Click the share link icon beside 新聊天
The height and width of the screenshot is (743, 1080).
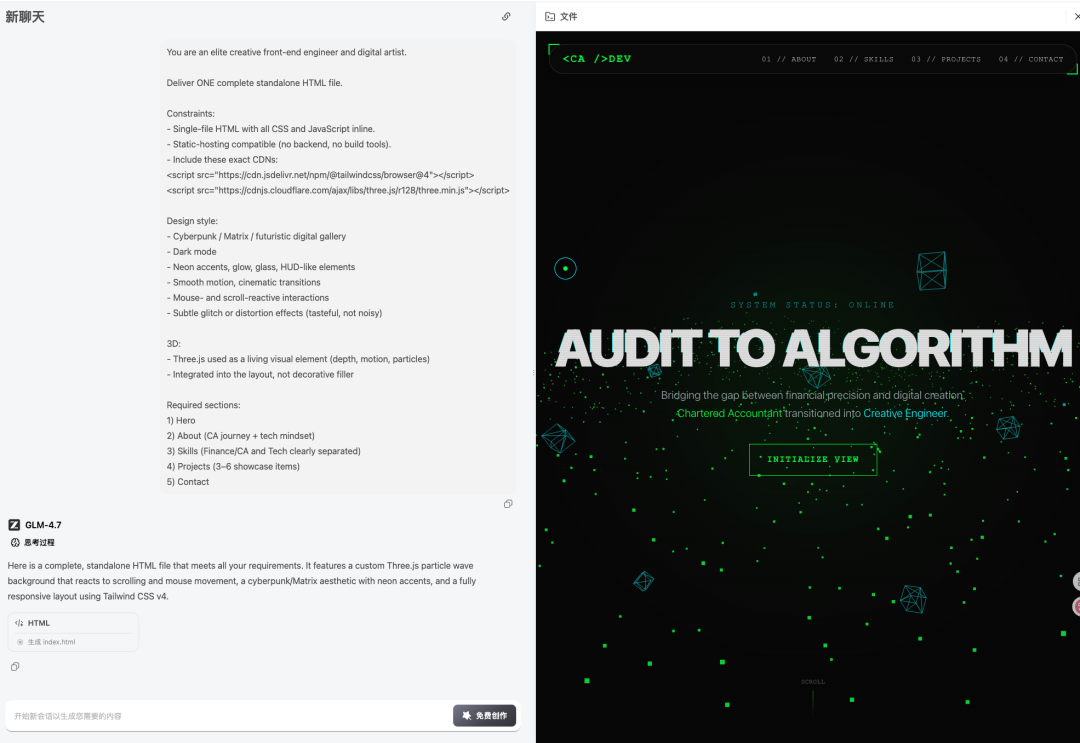click(x=506, y=17)
